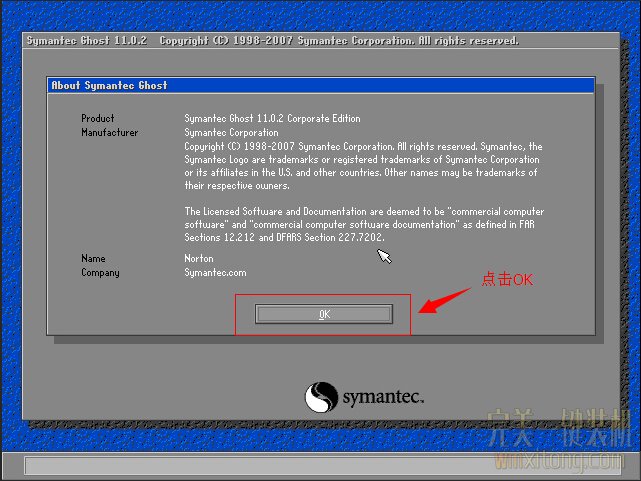The height and width of the screenshot is (481, 641).
Task: Click "Symantec Ghost 11.0.2" in the top title bar
Action: click(x=87, y=41)
